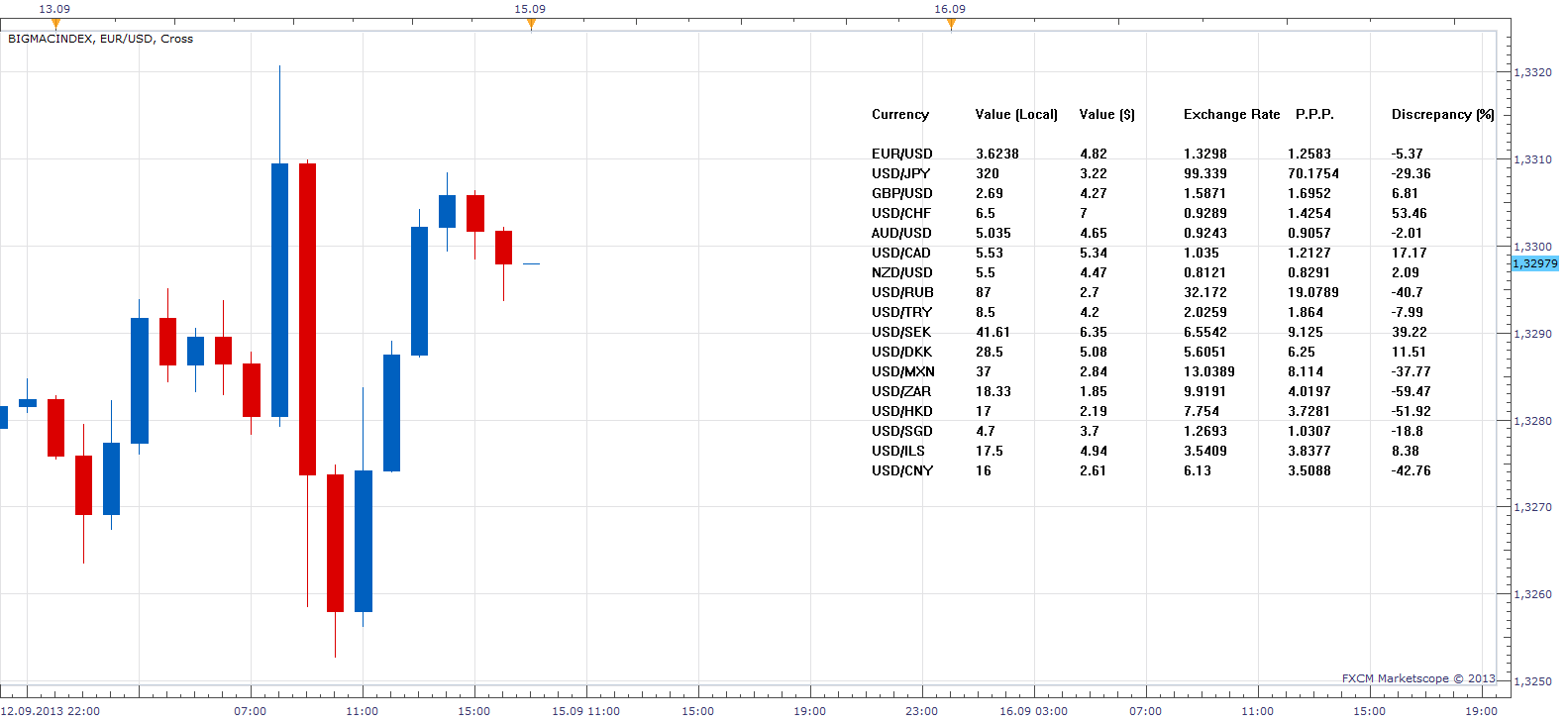Click the 1,3250 price axis label

point(1533,681)
